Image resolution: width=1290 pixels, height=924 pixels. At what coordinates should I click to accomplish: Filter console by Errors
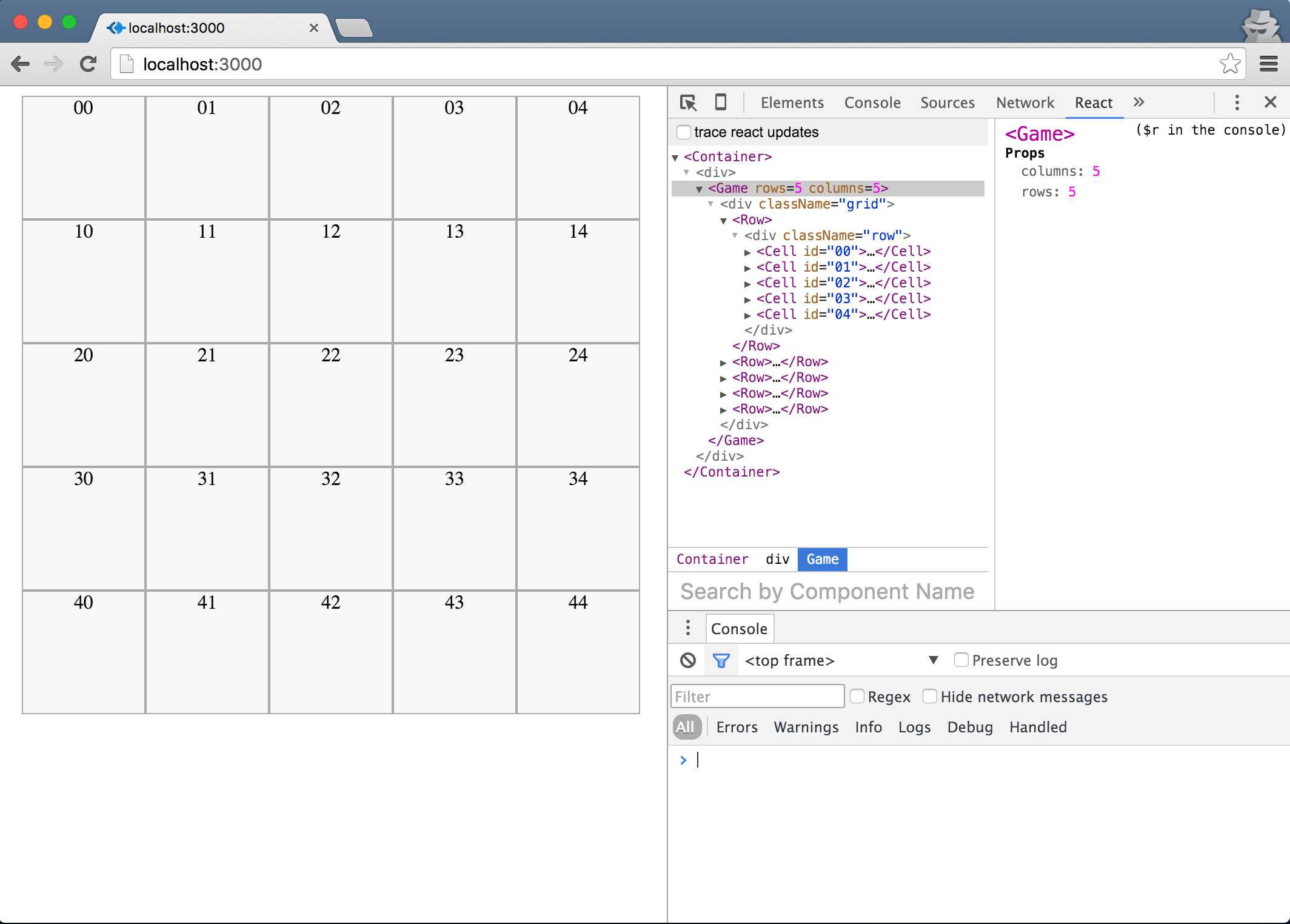pyautogui.click(x=737, y=727)
